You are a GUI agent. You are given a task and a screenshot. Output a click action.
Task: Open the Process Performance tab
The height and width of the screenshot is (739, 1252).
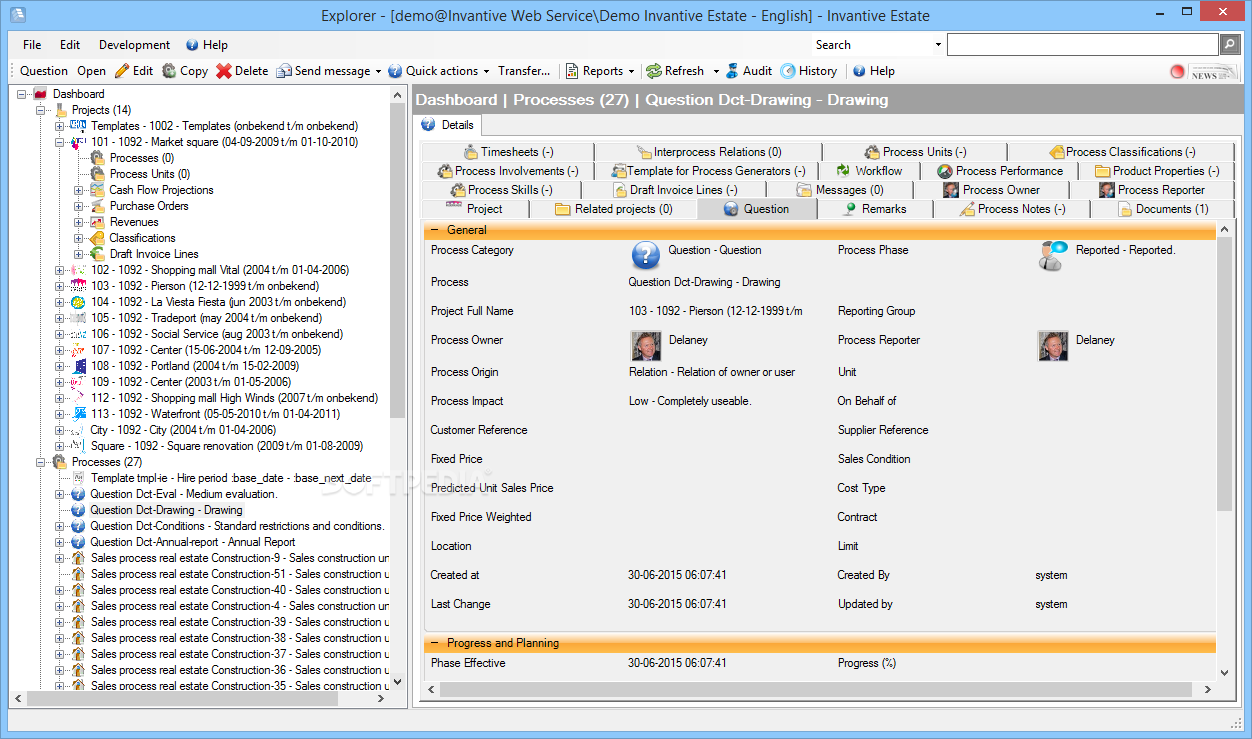(x=999, y=171)
